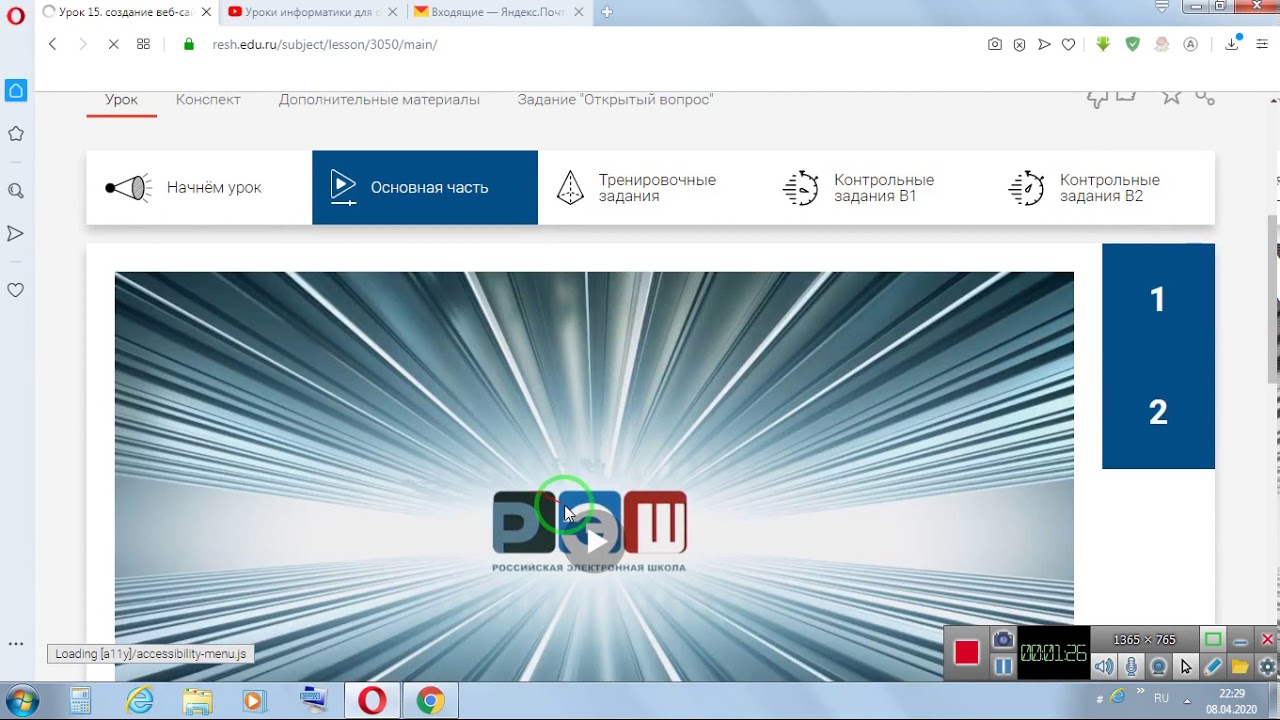Open Opera main menu logo

coord(15,15)
